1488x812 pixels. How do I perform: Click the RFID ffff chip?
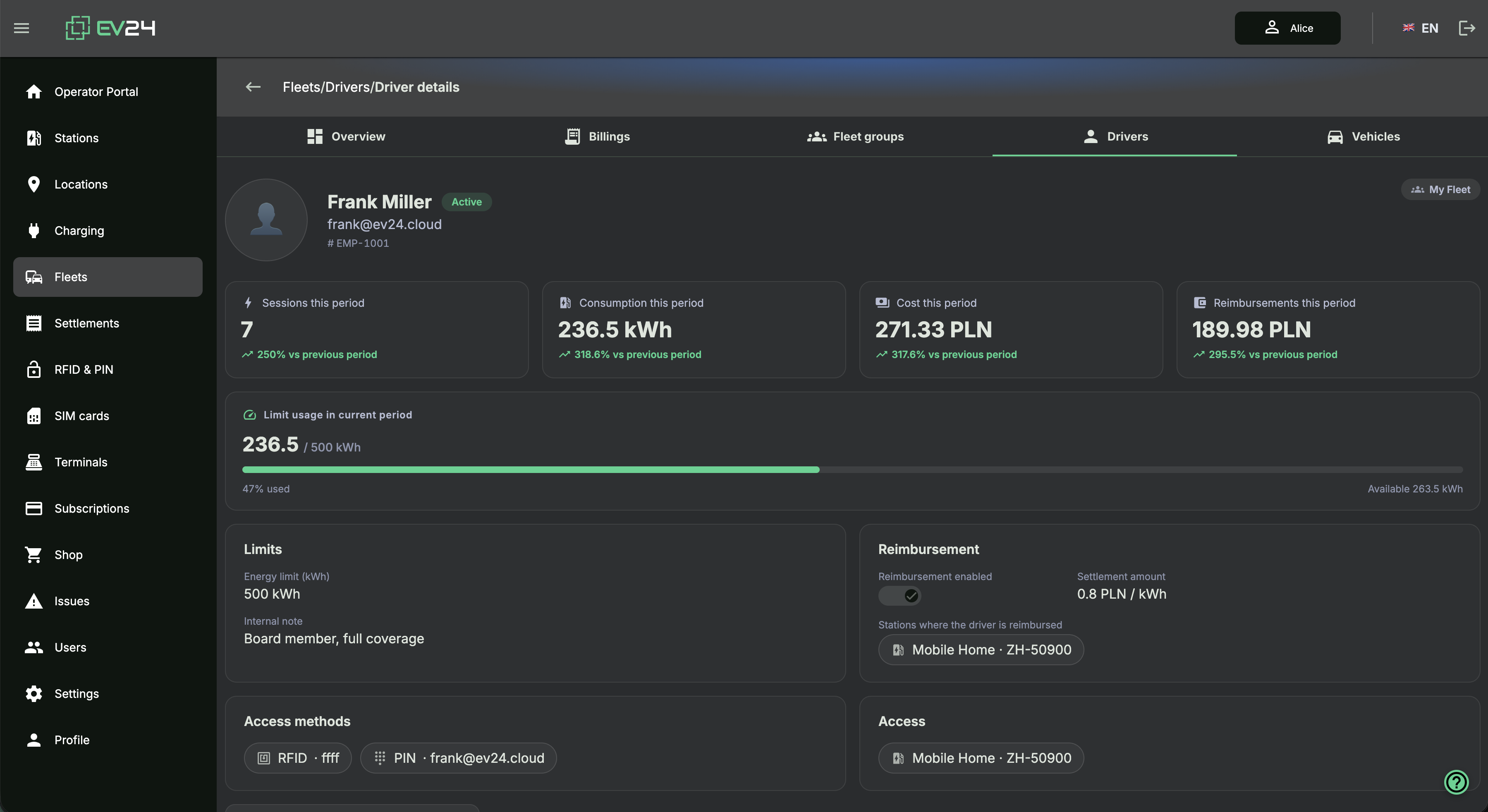[298, 758]
